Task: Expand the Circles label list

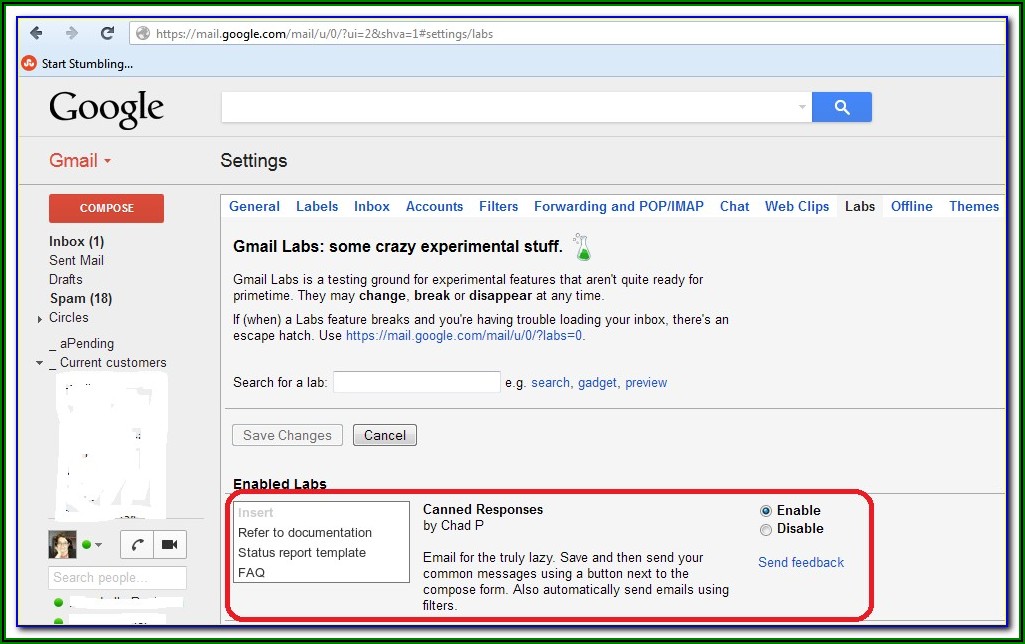Action: pos(39,318)
